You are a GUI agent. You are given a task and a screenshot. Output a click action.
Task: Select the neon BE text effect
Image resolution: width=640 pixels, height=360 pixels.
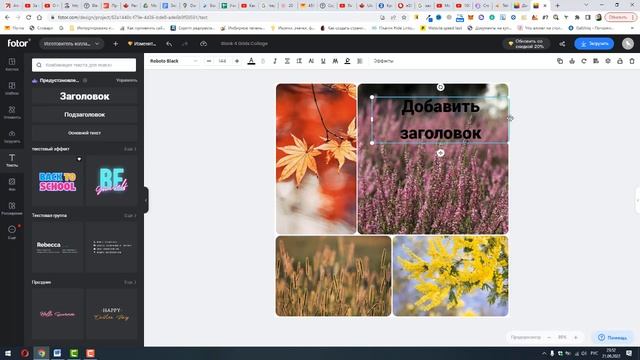111,182
